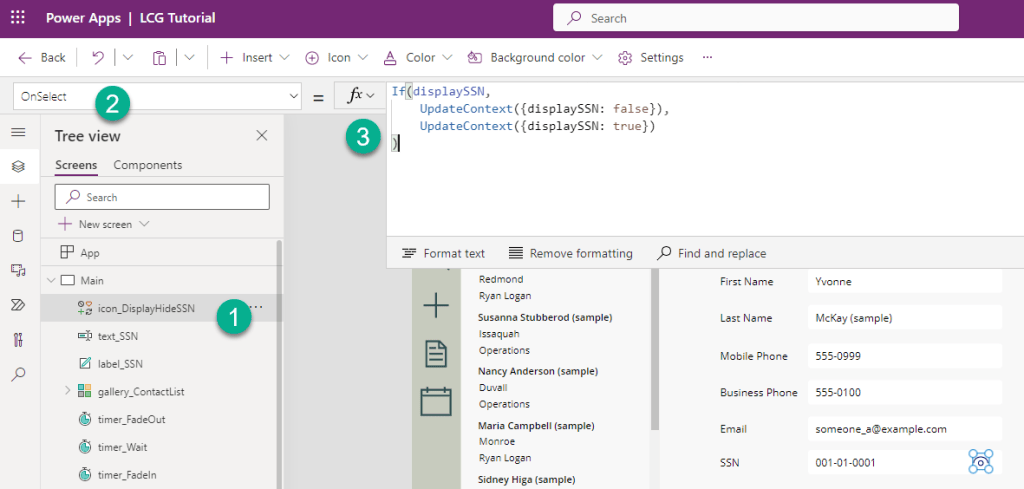Open Find and replace
The width and height of the screenshot is (1024, 489).
[712, 253]
